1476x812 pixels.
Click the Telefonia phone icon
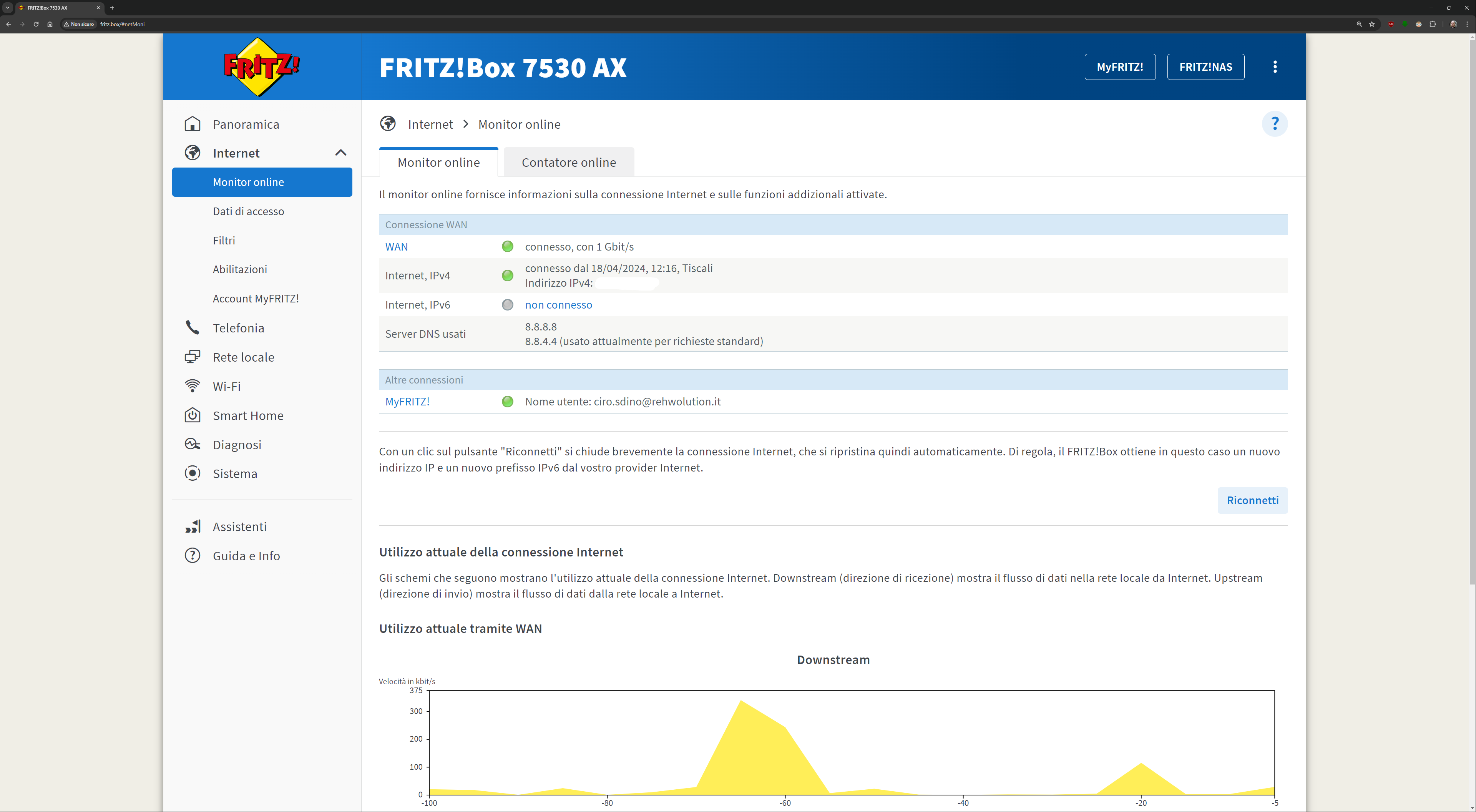click(x=193, y=328)
